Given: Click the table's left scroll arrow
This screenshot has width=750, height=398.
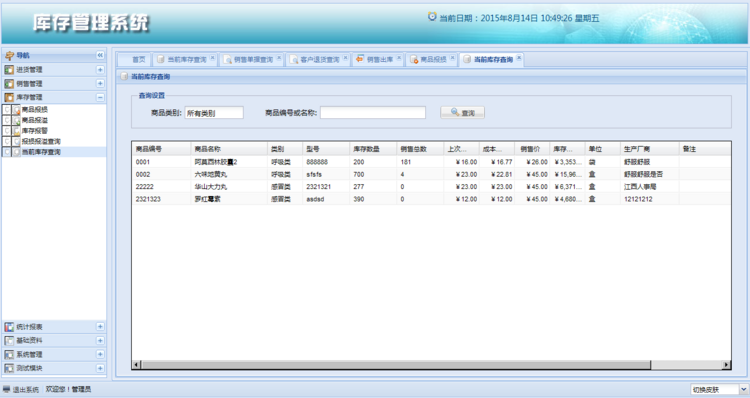Looking at the screenshot, I should [x=136, y=365].
